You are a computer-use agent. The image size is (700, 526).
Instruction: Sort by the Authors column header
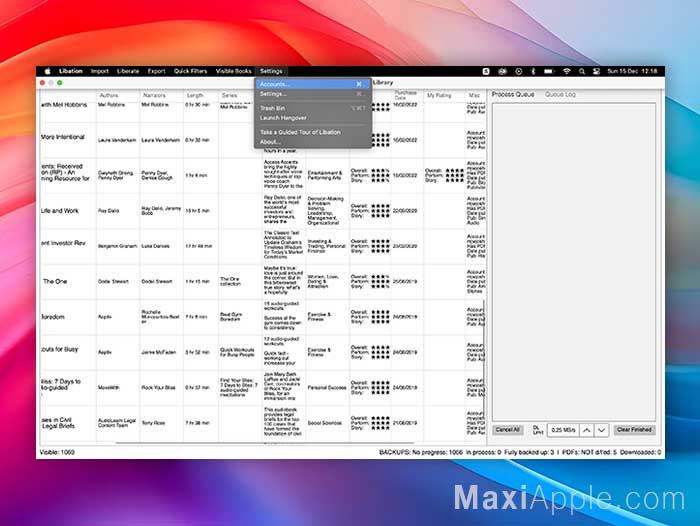point(108,95)
